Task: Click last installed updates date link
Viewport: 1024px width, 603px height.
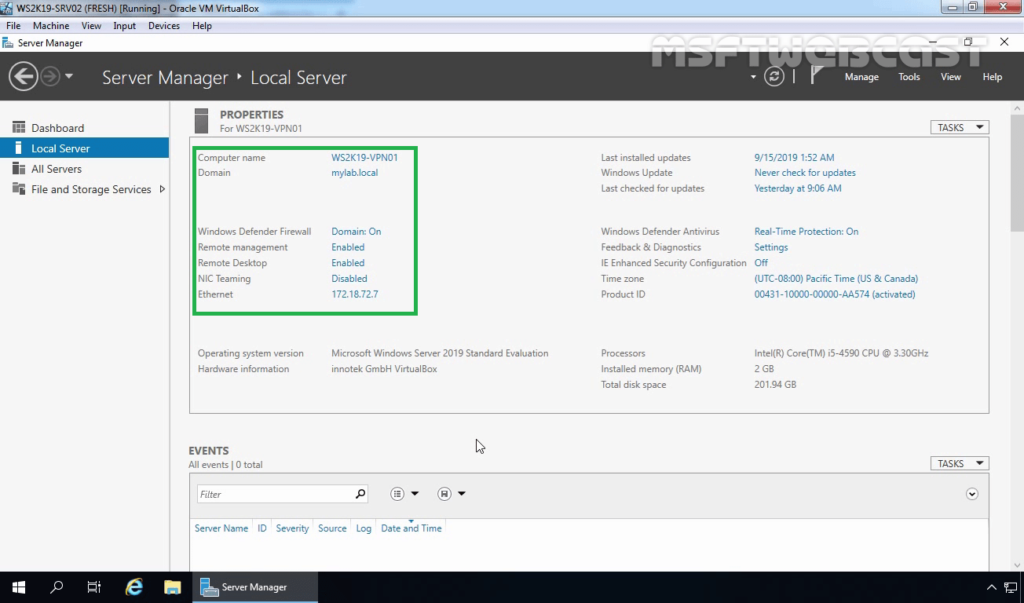Action: pos(794,157)
